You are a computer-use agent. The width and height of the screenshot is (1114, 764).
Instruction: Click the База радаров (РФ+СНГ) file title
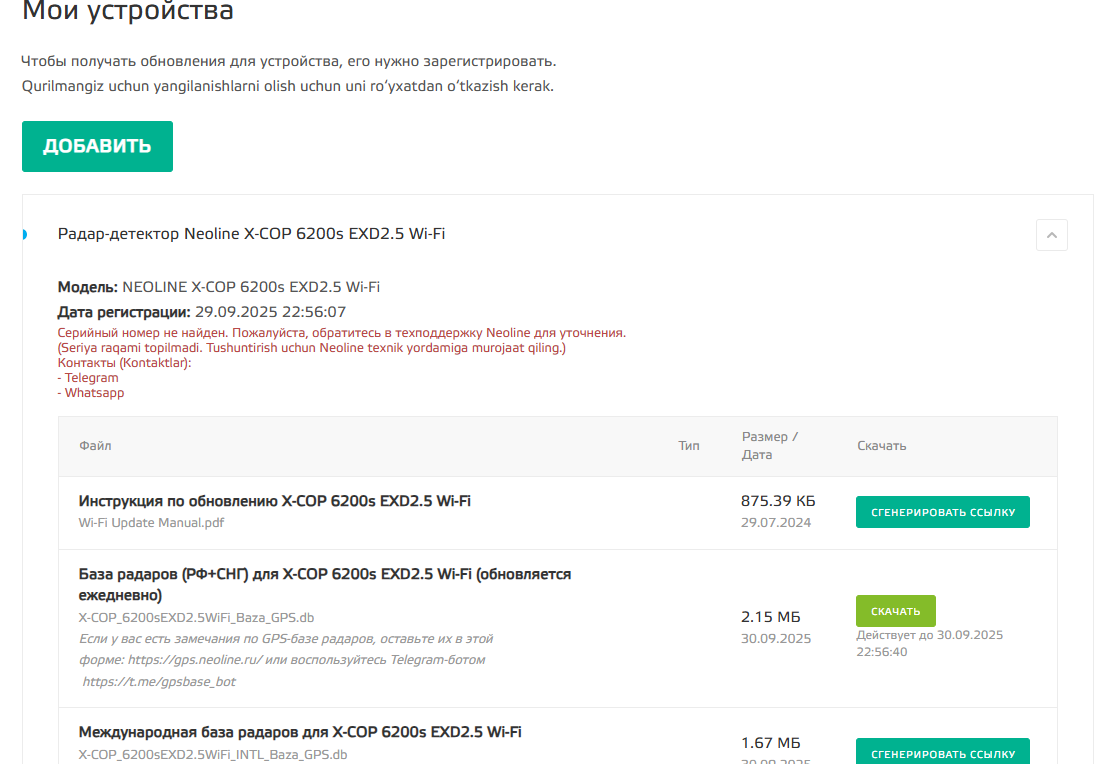[x=325, y=584]
